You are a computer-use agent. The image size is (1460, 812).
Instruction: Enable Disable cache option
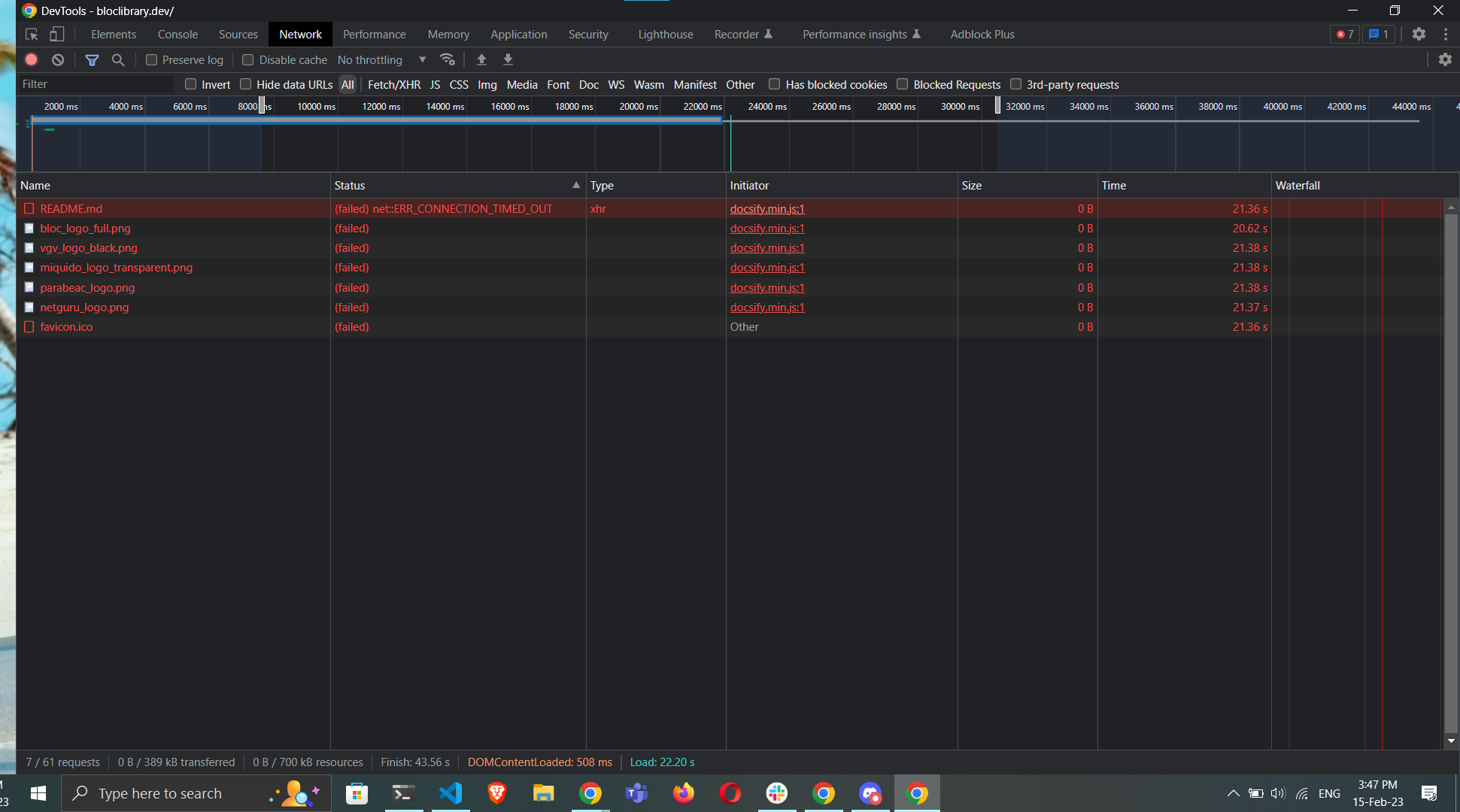248,59
